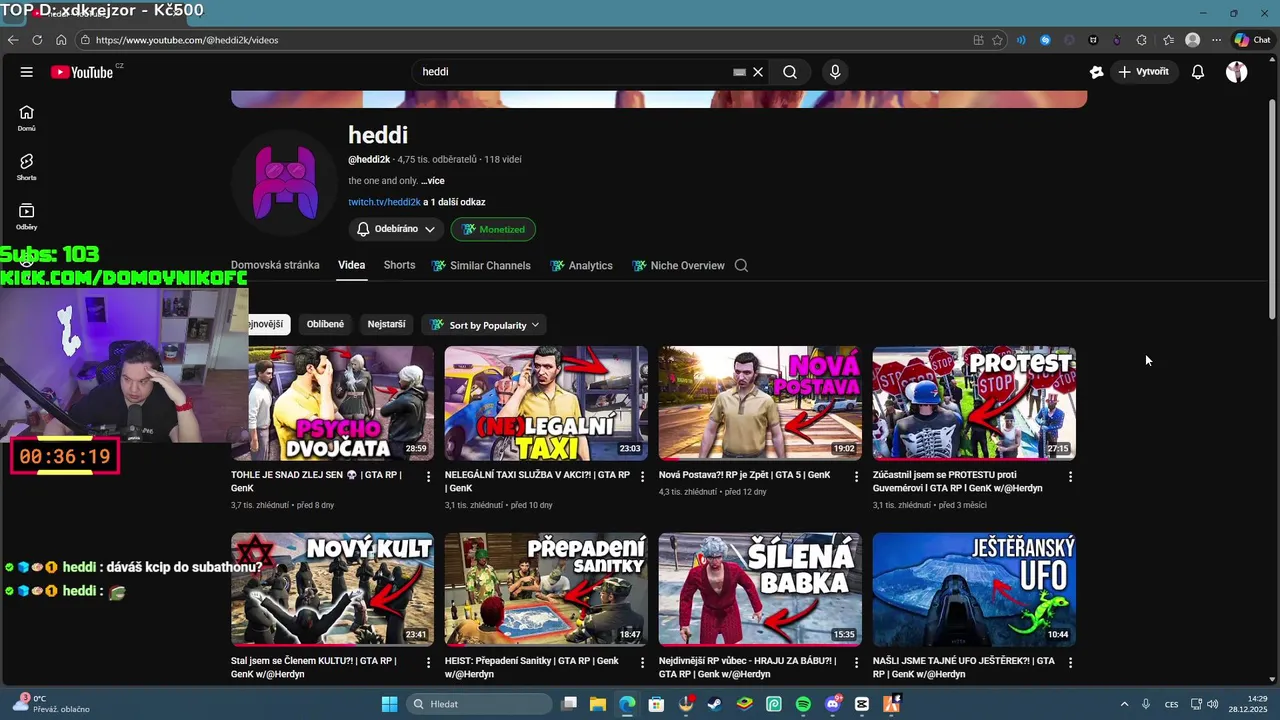Image resolution: width=1280 pixels, height=720 pixels.
Task: Open the browser Extensions puzzle icon
Action: point(1142,40)
